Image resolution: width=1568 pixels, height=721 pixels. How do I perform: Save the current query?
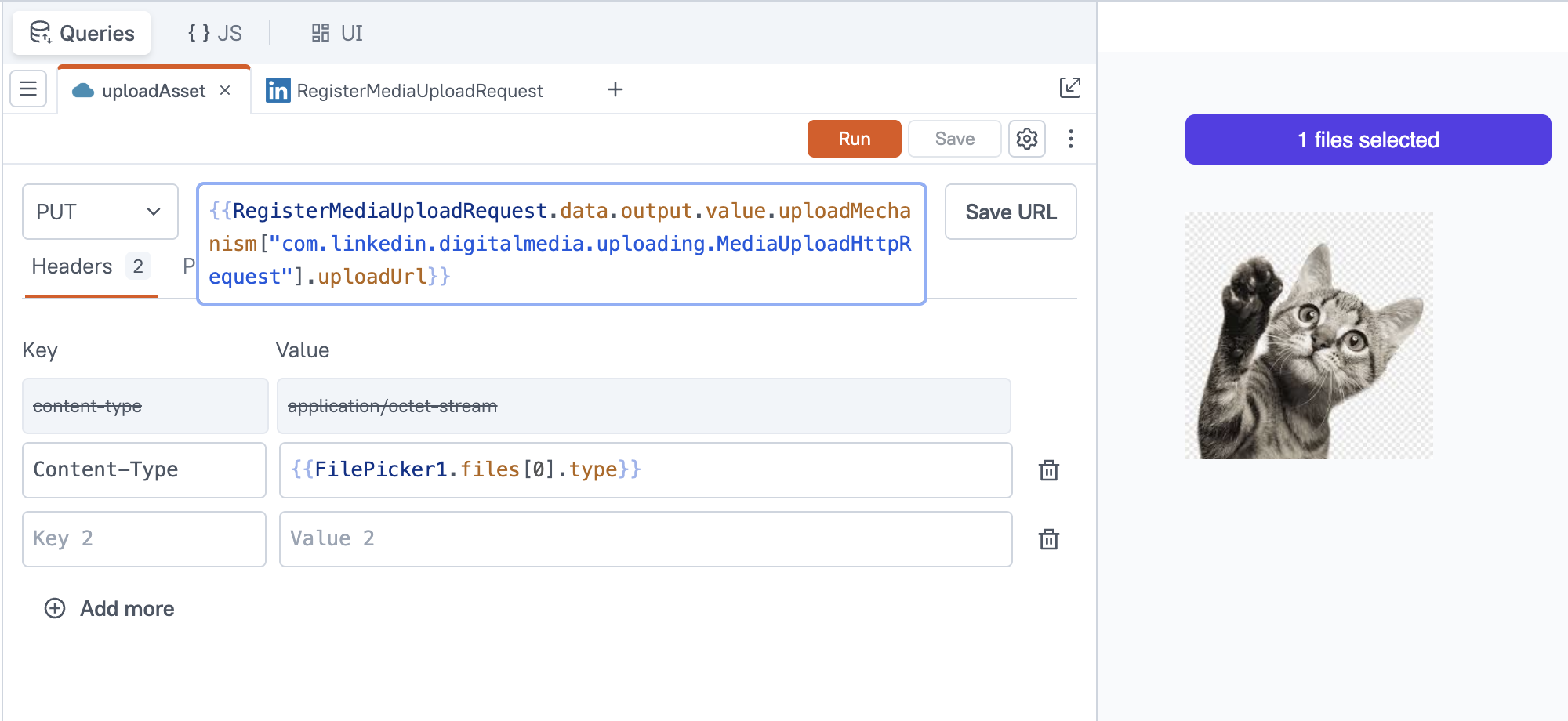pos(954,139)
